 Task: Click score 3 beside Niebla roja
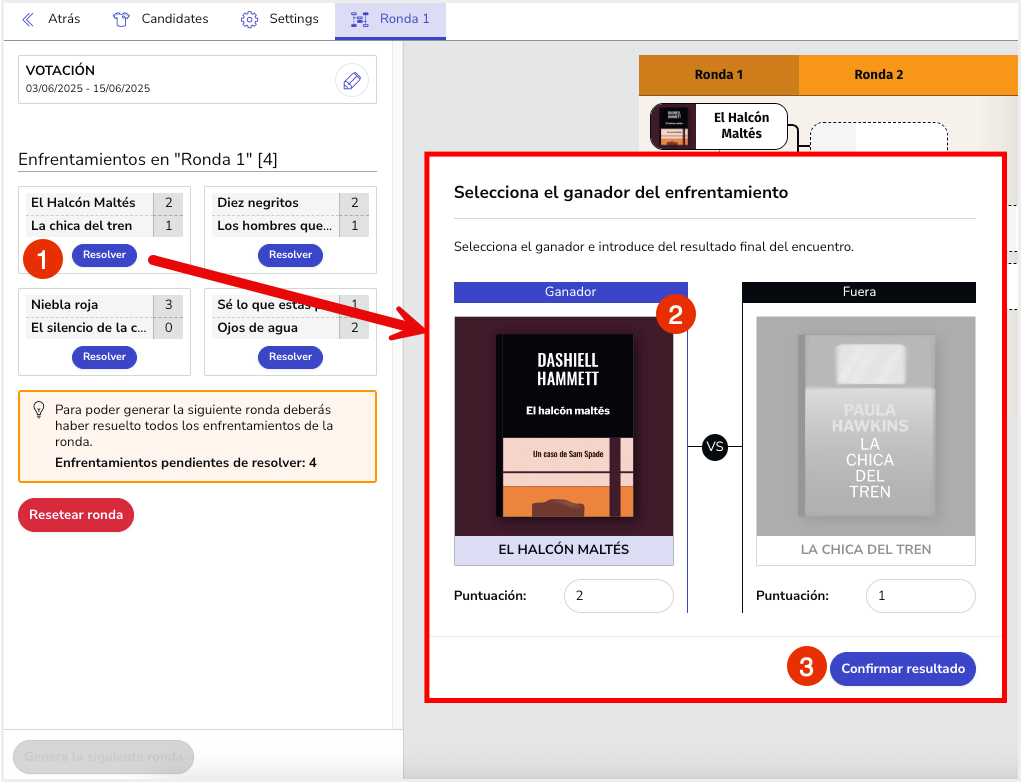point(169,305)
